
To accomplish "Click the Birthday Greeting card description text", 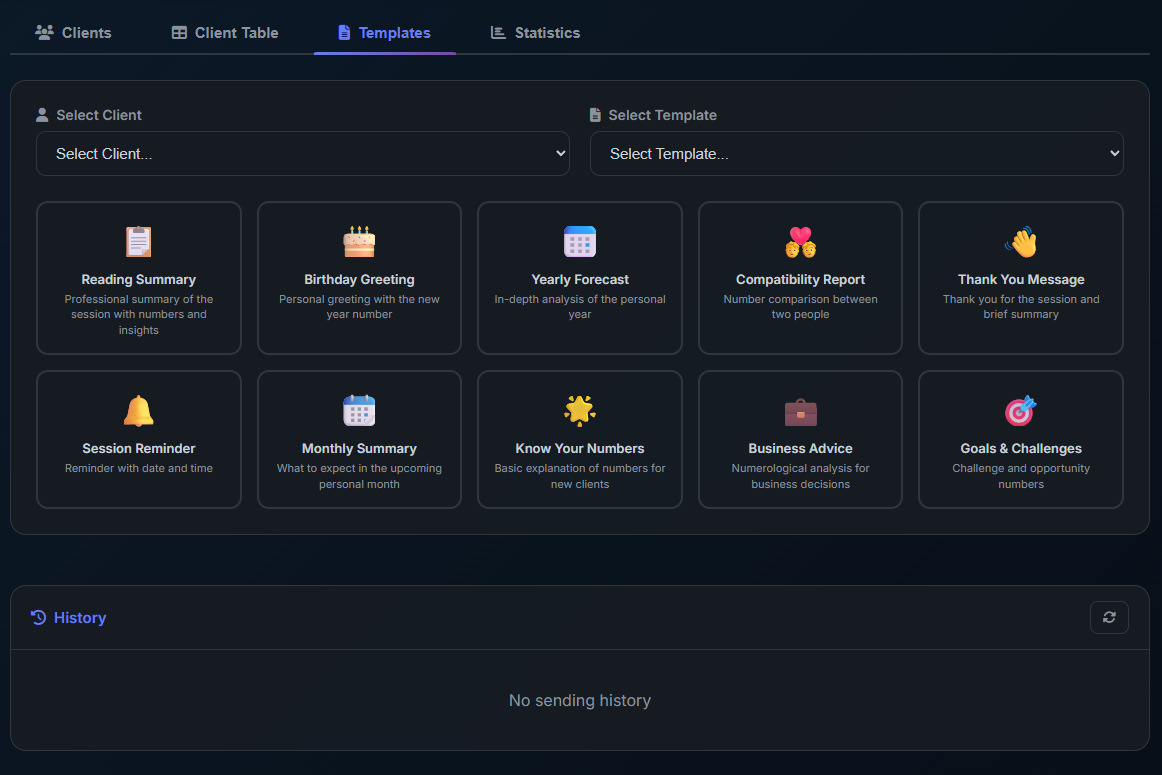I will point(359,307).
